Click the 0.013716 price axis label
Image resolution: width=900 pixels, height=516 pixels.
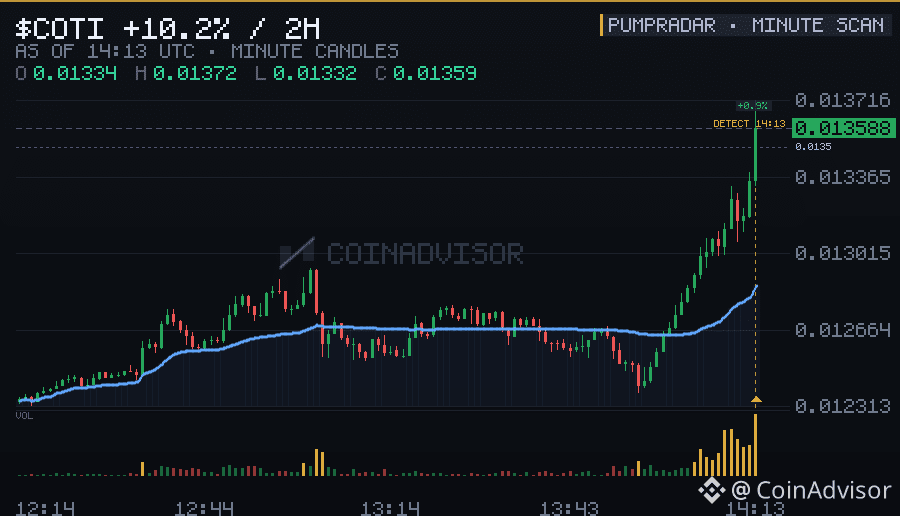(842, 100)
